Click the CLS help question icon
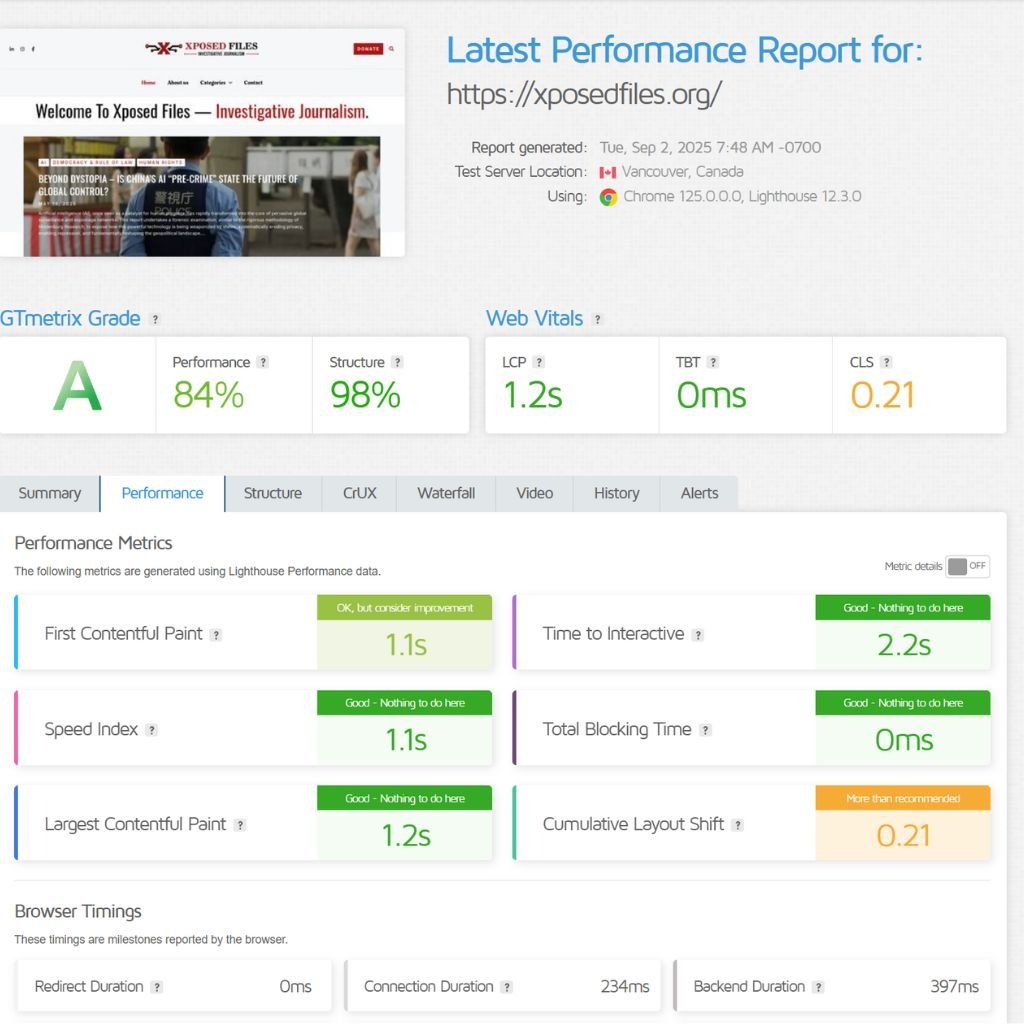The width and height of the screenshot is (1024, 1024). [886, 363]
